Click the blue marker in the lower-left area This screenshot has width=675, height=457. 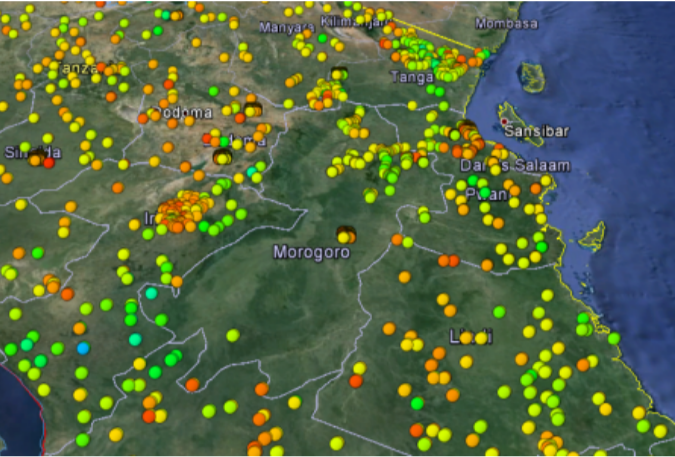(84, 348)
